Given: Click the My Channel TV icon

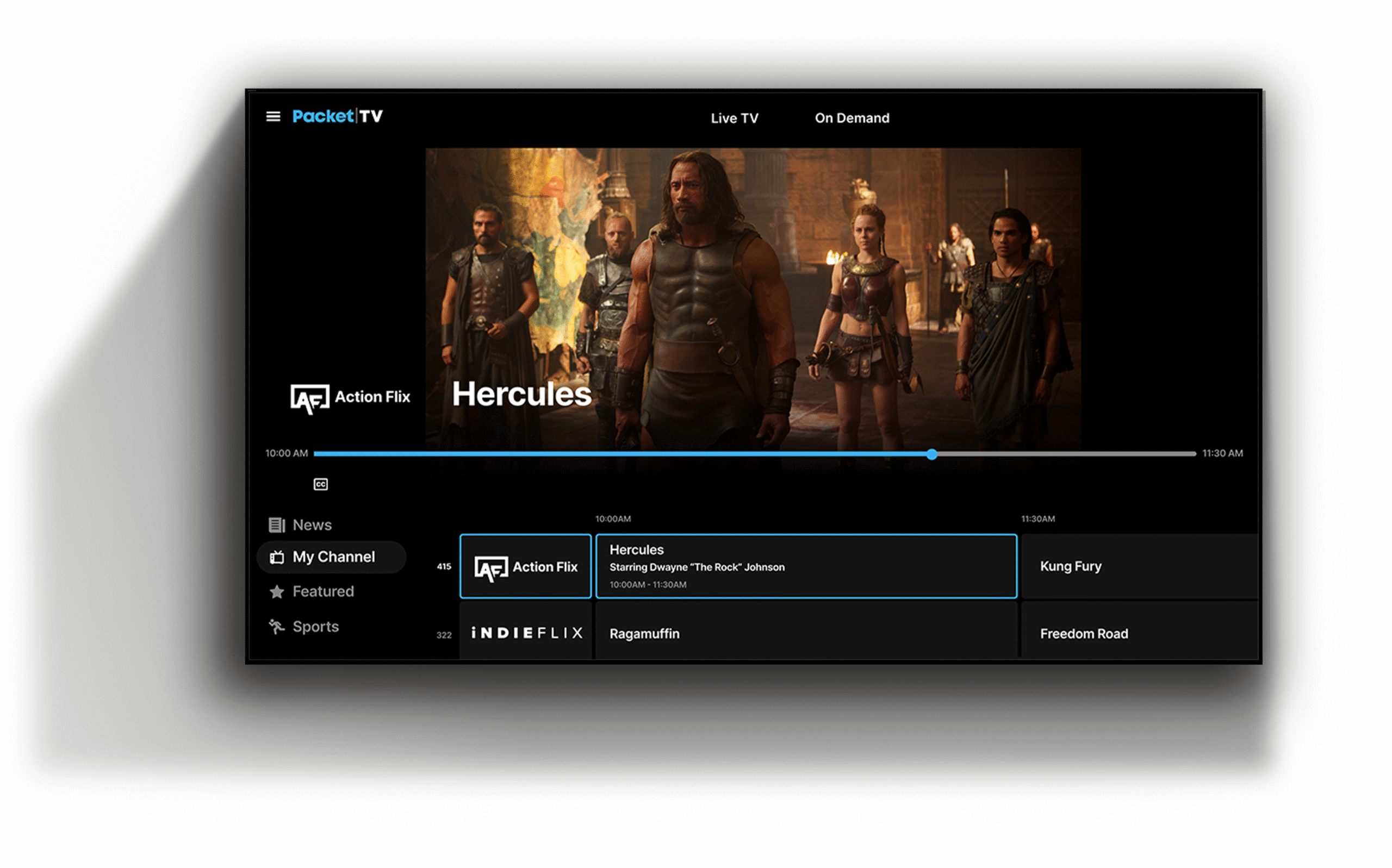Looking at the screenshot, I should pos(277,557).
